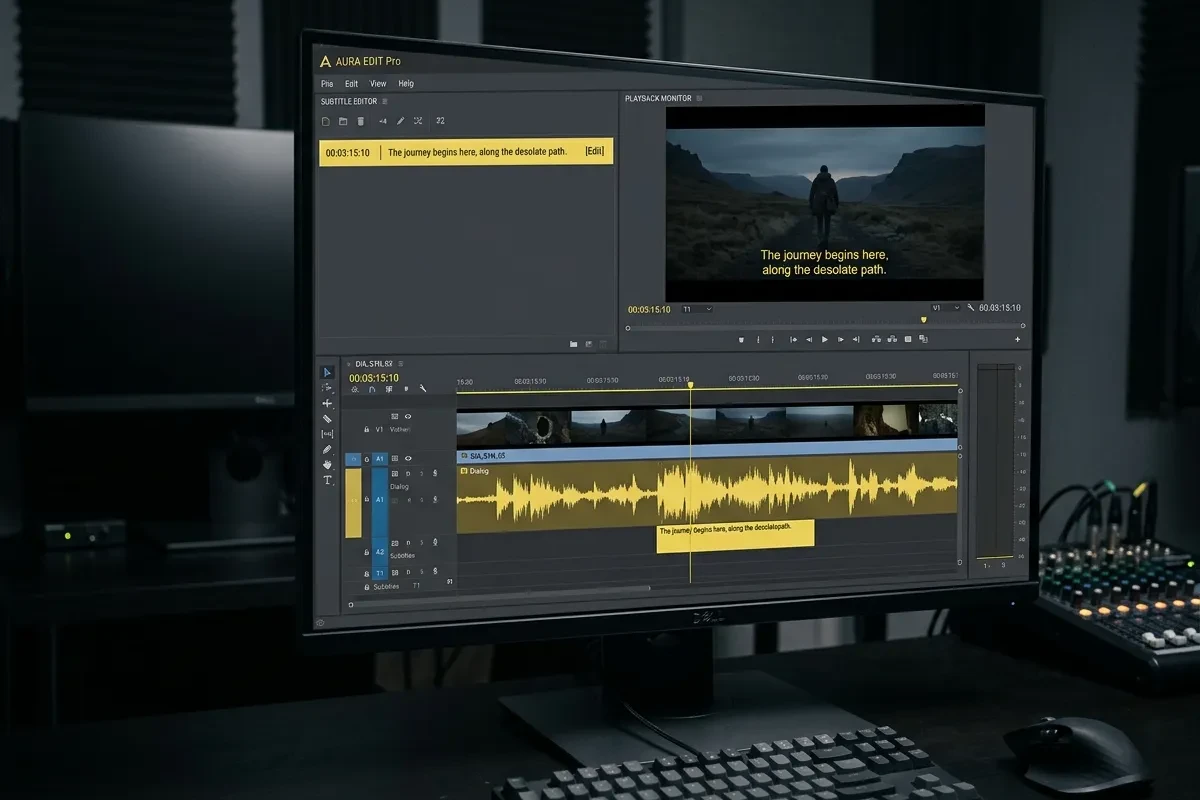Viewport: 1200px width, 800px height.
Task: Step forward one frame
Action: [841, 340]
